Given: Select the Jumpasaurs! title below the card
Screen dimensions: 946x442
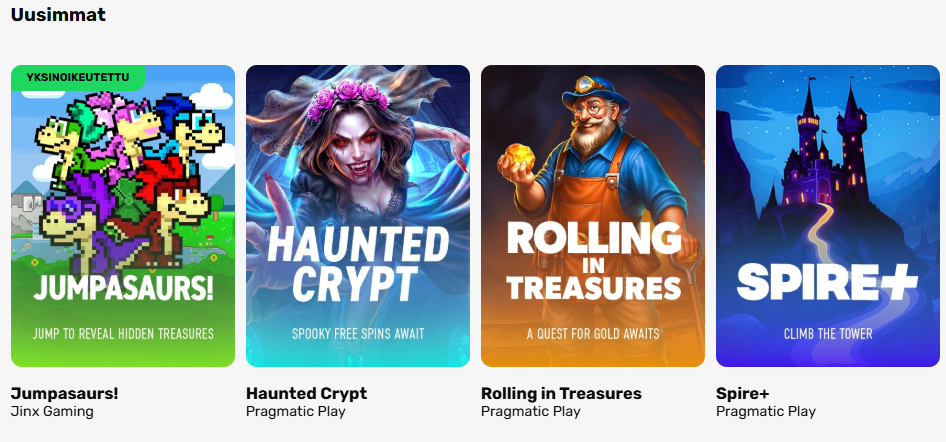Looking at the screenshot, I should tap(65, 394).
